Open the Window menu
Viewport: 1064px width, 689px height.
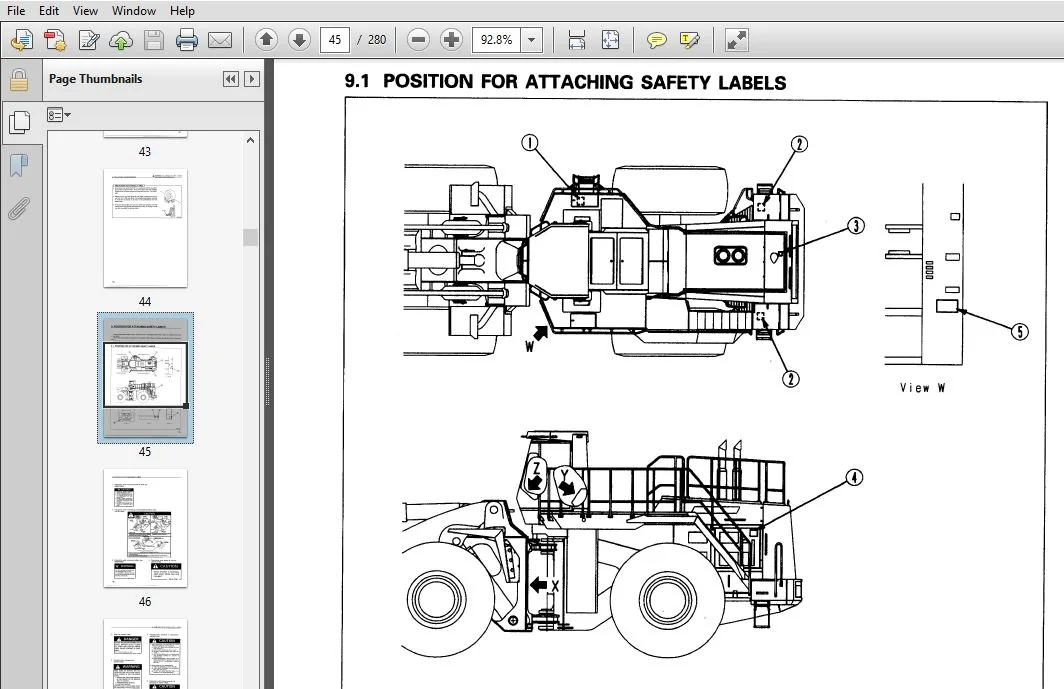[x=134, y=11]
